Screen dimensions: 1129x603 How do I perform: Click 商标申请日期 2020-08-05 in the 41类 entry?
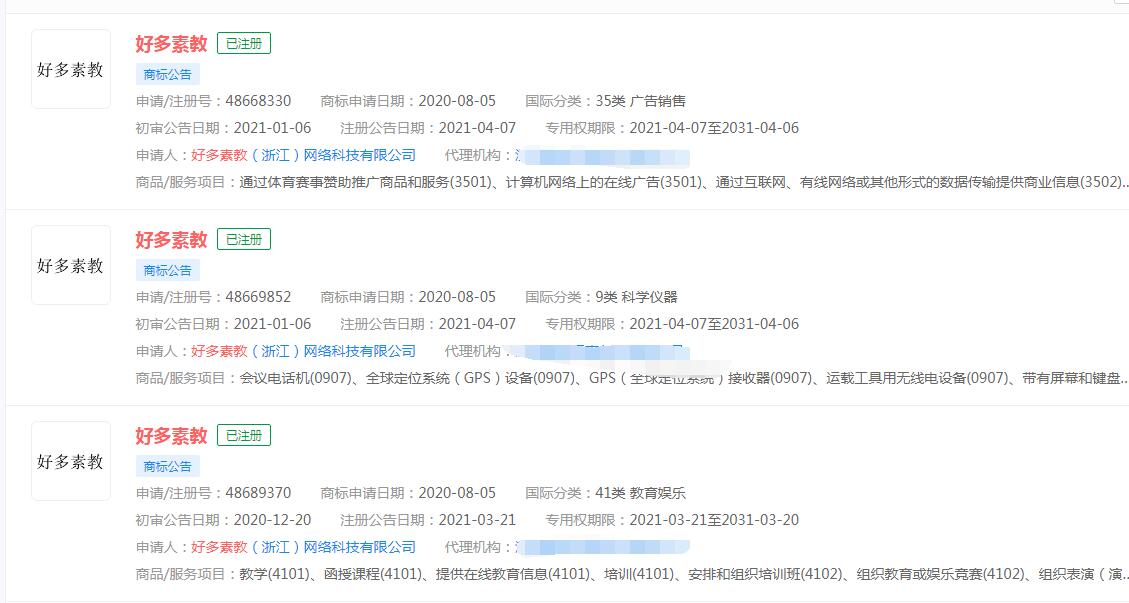point(457,493)
